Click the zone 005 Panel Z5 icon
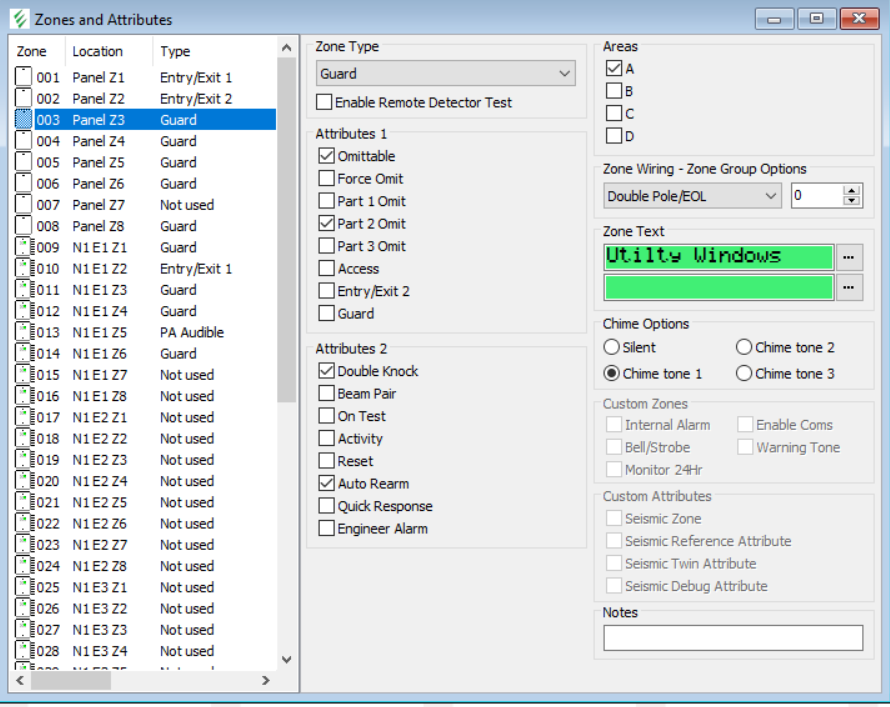 click(x=24, y=162)
